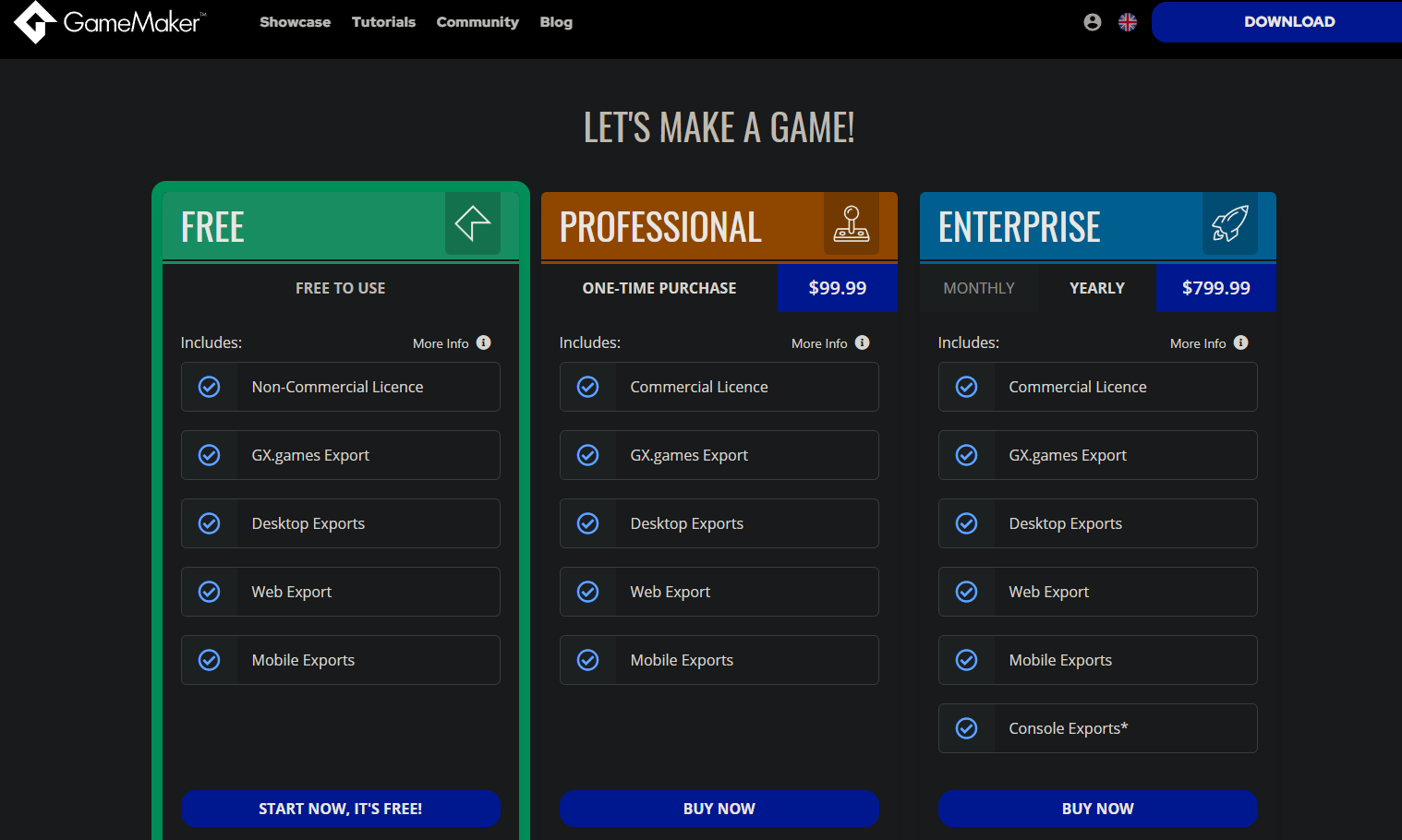Click checkmark beside Enterprise Web Export

pos(967,592)
